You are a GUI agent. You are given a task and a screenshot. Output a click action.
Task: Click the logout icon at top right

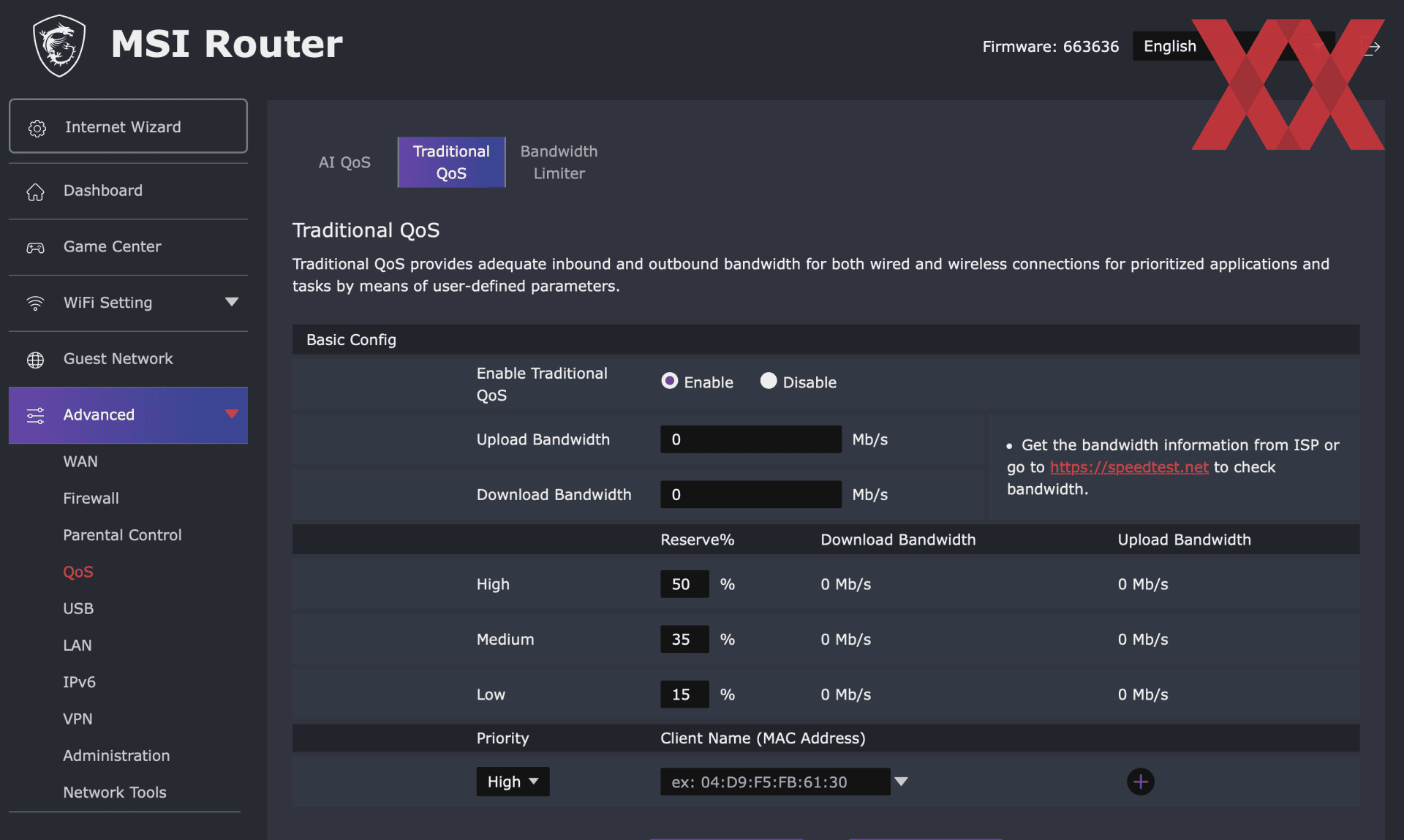pos(1371,47)
